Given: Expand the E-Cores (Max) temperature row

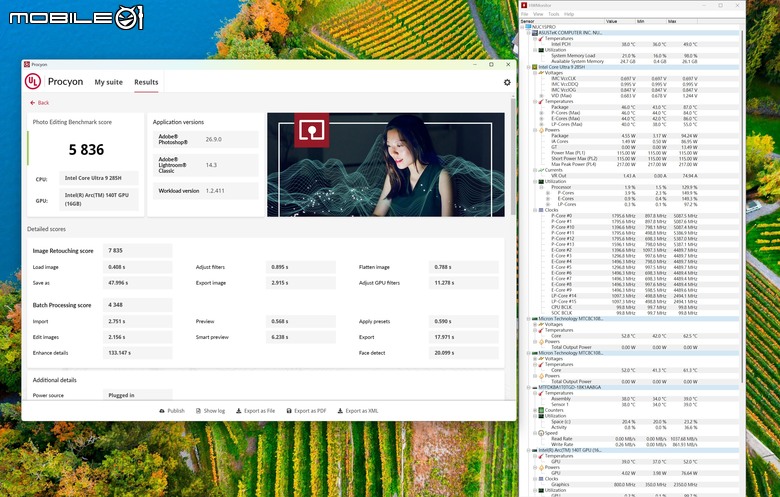Looking at the screenshot, I should [x=541, y=118].
